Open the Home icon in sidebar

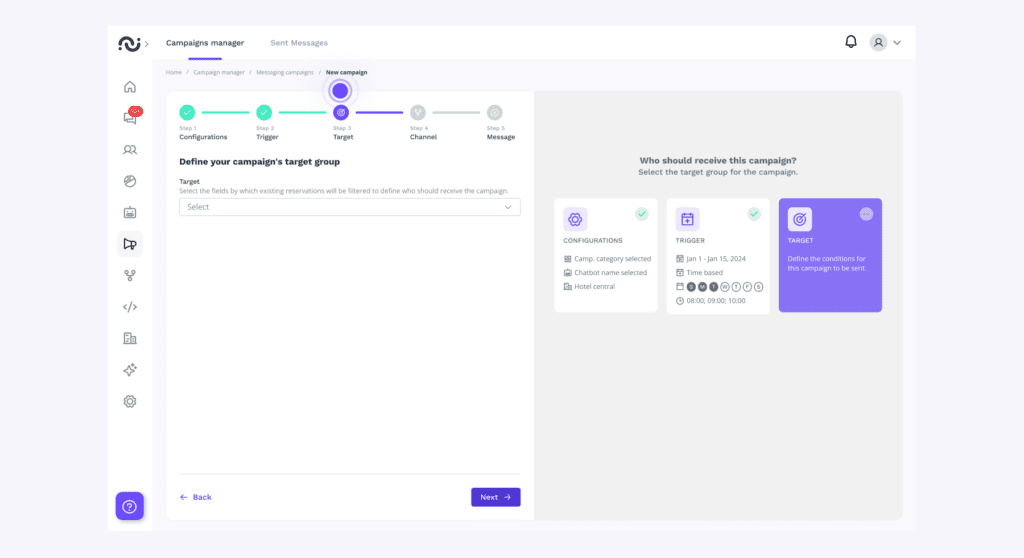(x=129, y=87)
